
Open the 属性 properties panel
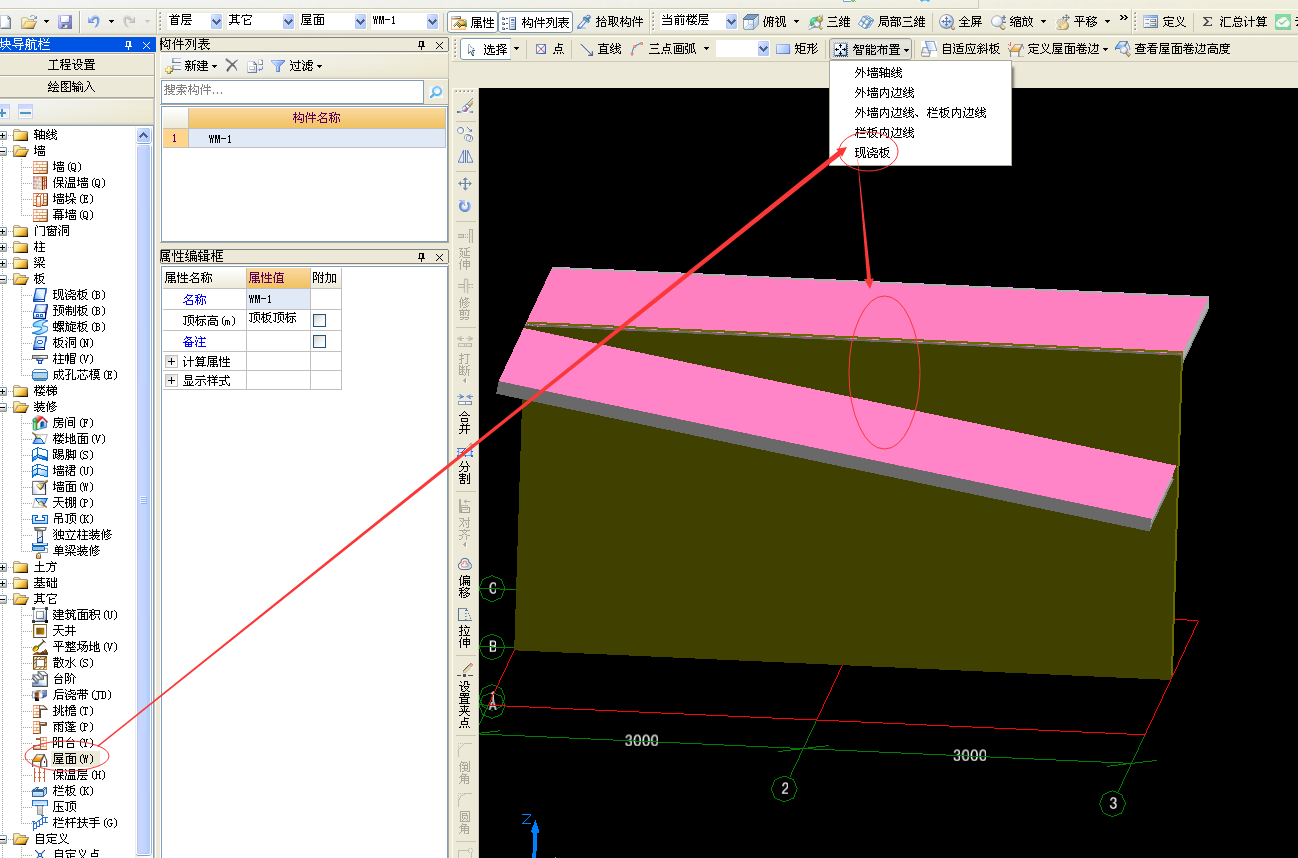(472, 22)
